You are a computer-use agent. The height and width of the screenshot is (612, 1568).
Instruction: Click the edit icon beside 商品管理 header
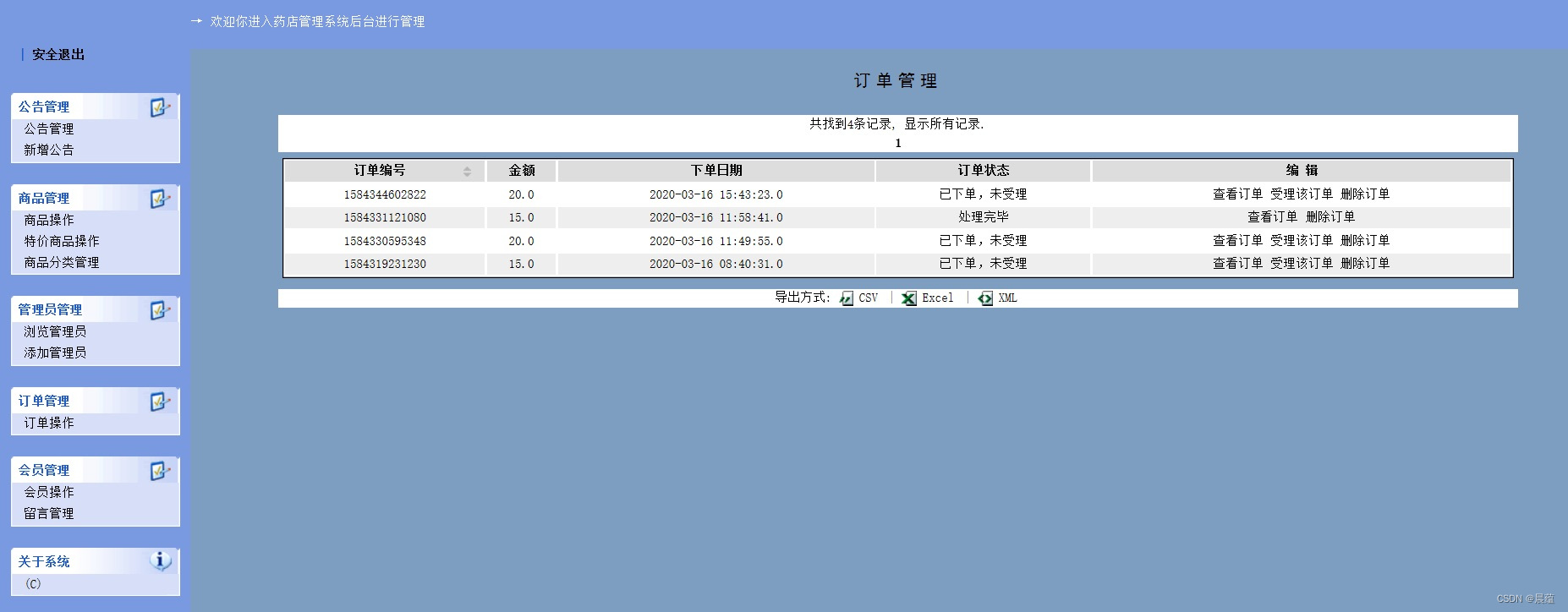coord(160,199)
